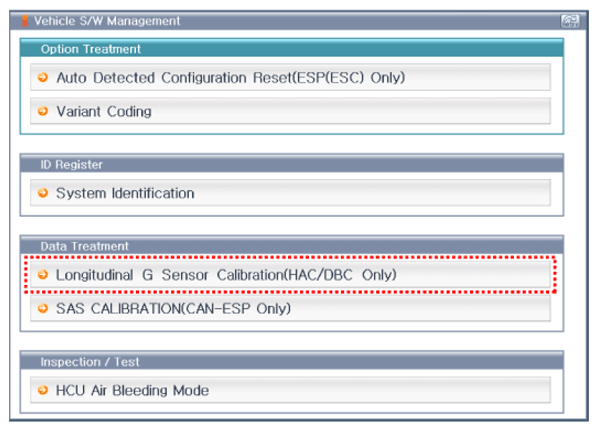Select the Variant Coding option
The width and height of the screenshot is (598, 431).
tap(290, 111)
